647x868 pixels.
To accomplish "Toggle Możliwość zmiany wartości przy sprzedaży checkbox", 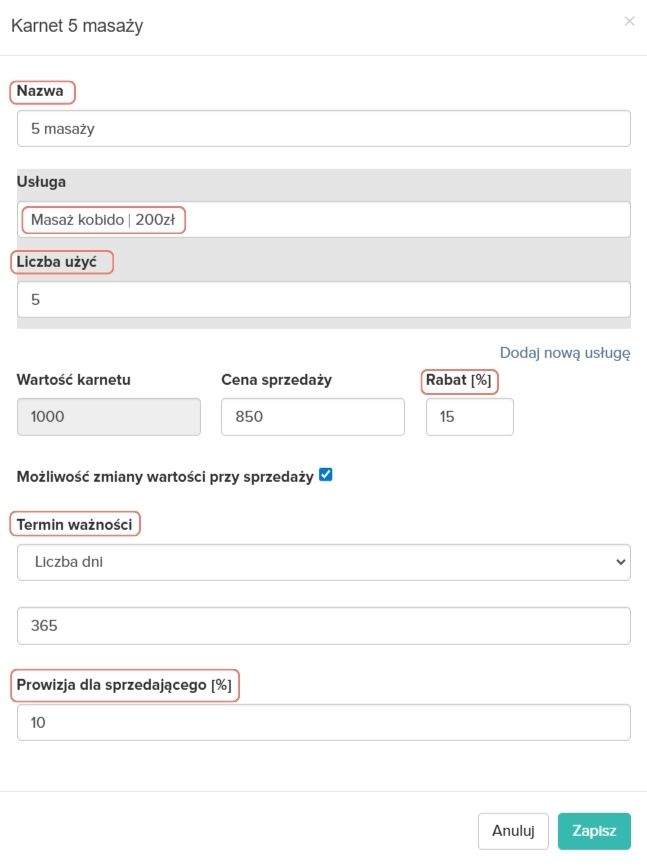I will tap(325, 476).
